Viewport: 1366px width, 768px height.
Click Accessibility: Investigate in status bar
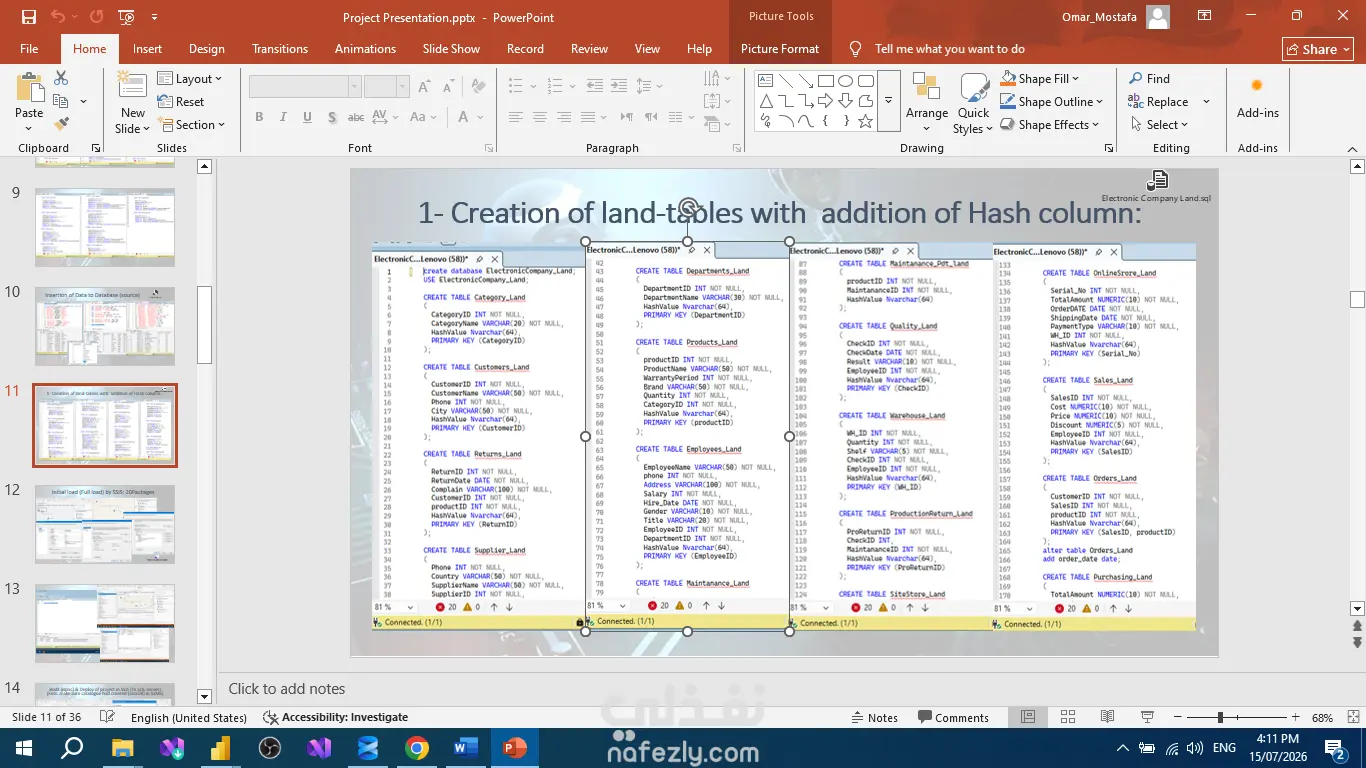point(335,718)
